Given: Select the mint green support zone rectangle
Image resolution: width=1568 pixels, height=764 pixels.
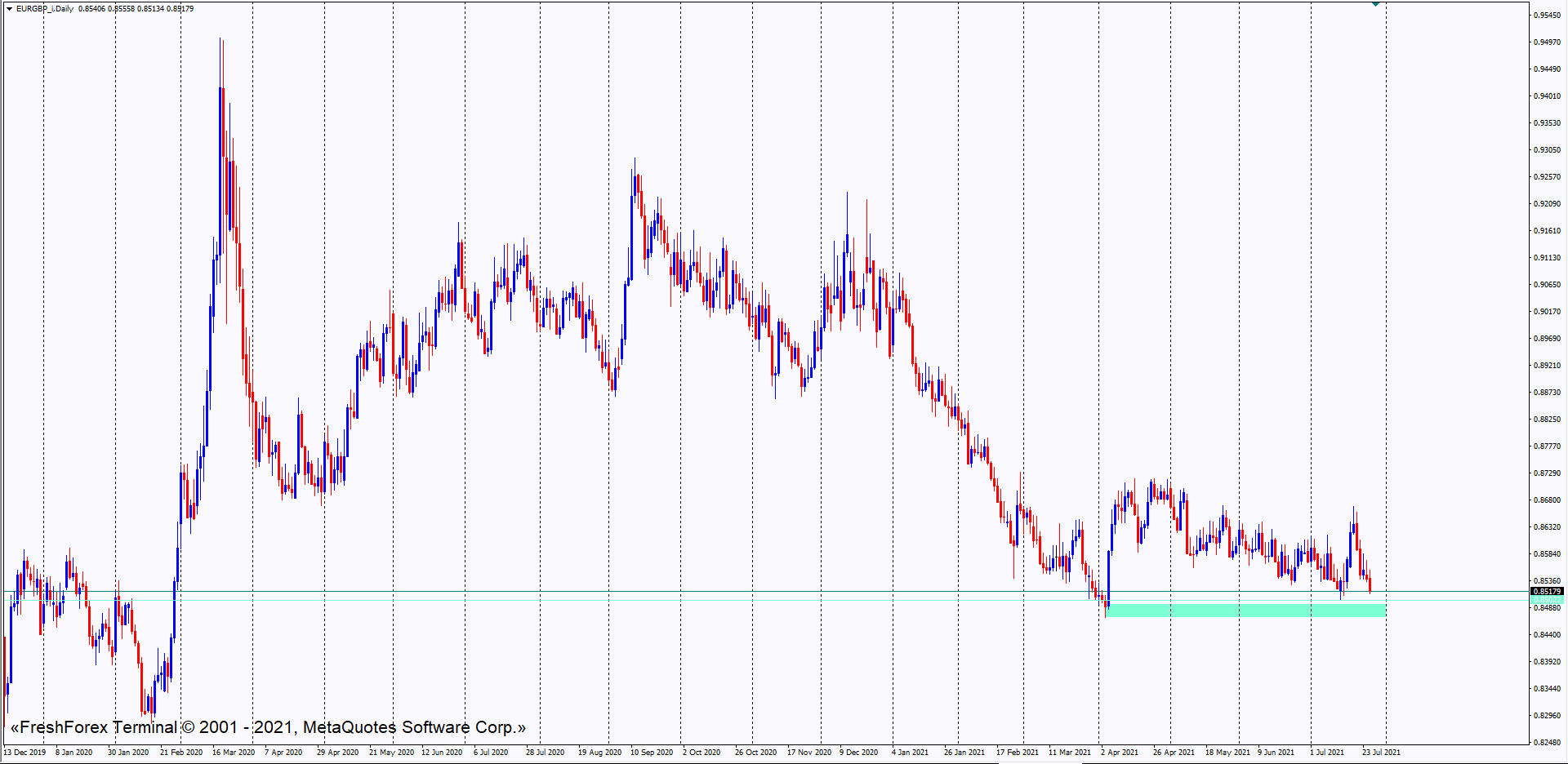Looking at the screenshot, I should point(1245,610).
